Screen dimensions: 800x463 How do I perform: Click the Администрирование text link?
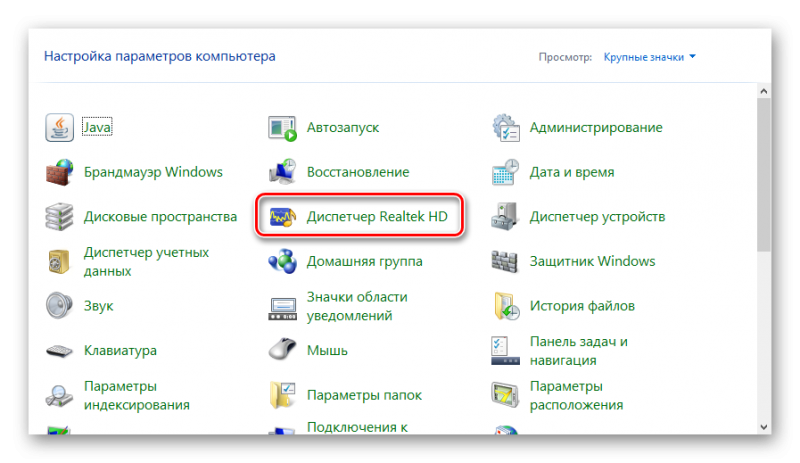tap(596, 128)
